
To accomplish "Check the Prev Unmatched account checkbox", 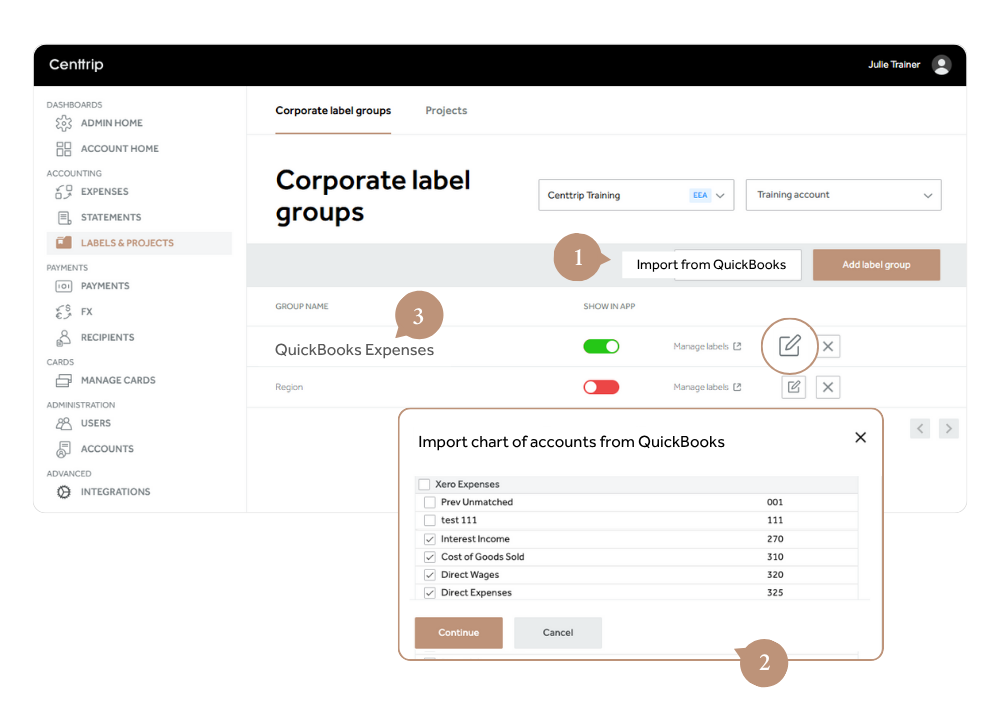I will 430,503.
